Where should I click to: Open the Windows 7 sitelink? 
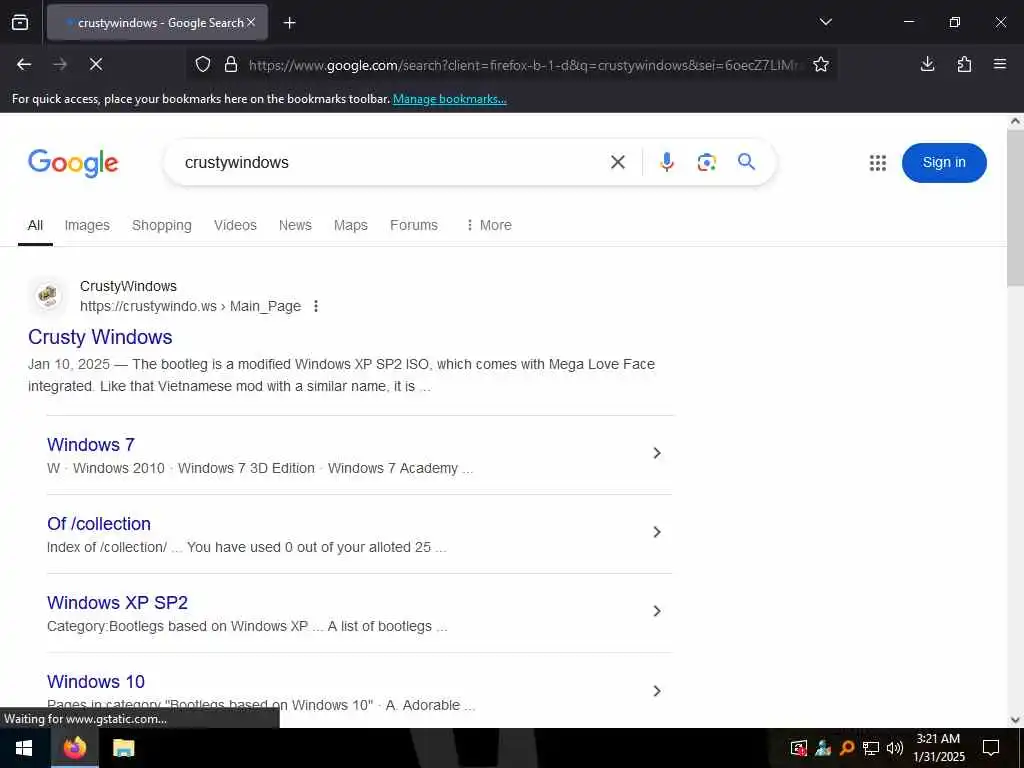click(91, 445)
